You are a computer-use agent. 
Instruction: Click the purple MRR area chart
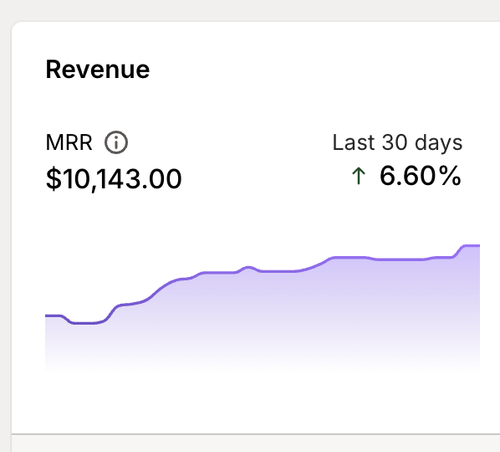pyautogui.click(x=263, y=308)
